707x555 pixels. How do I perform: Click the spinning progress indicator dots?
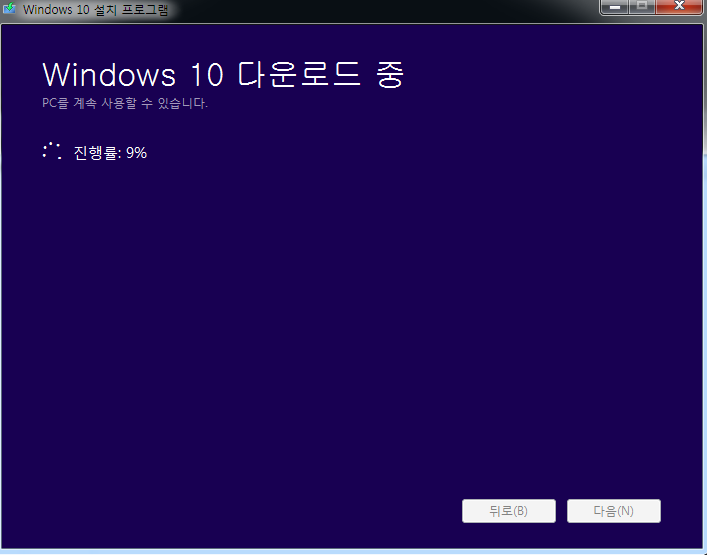click(52, 151)
